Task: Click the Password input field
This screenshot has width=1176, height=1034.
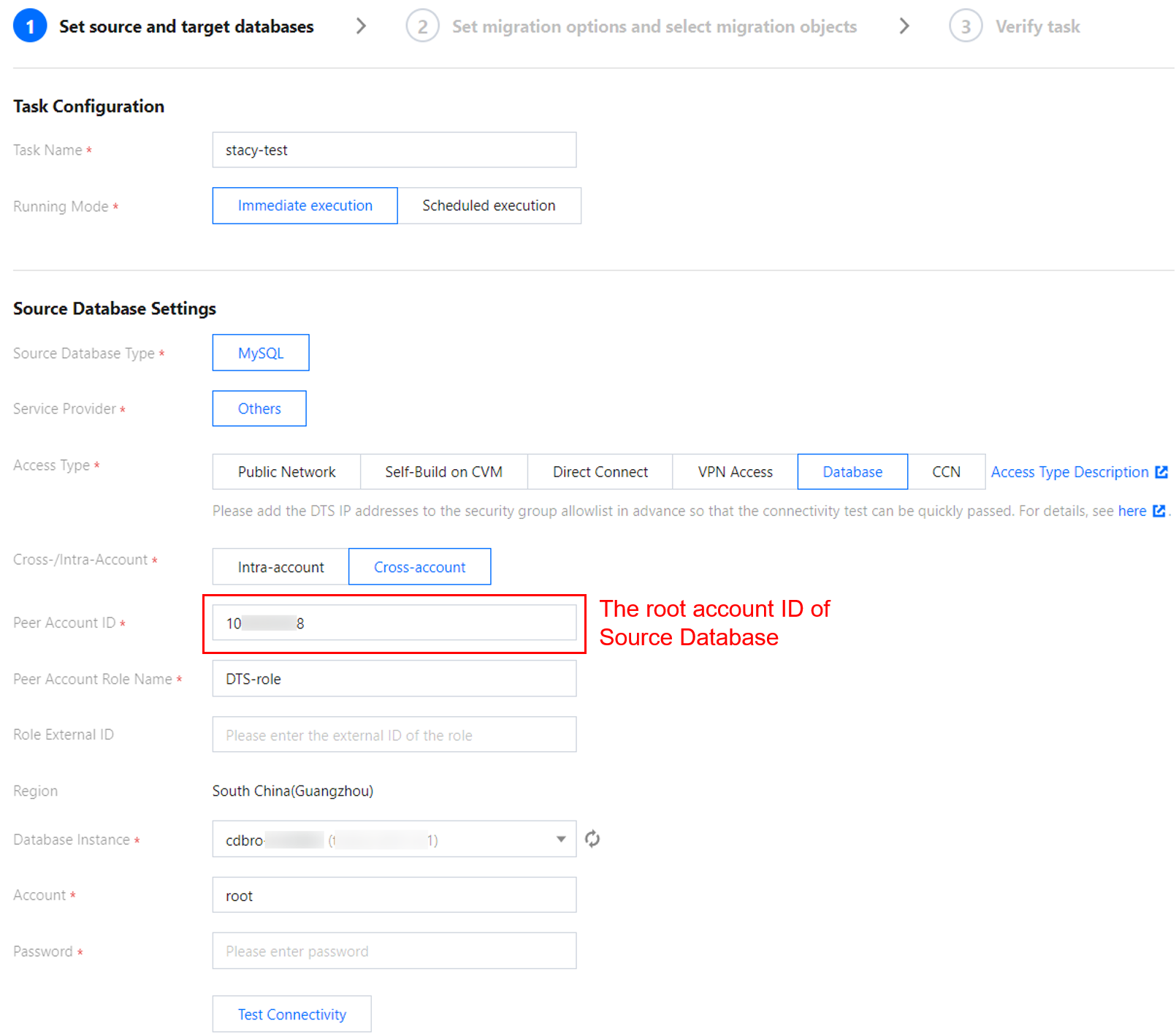Action: pos(394,951)
